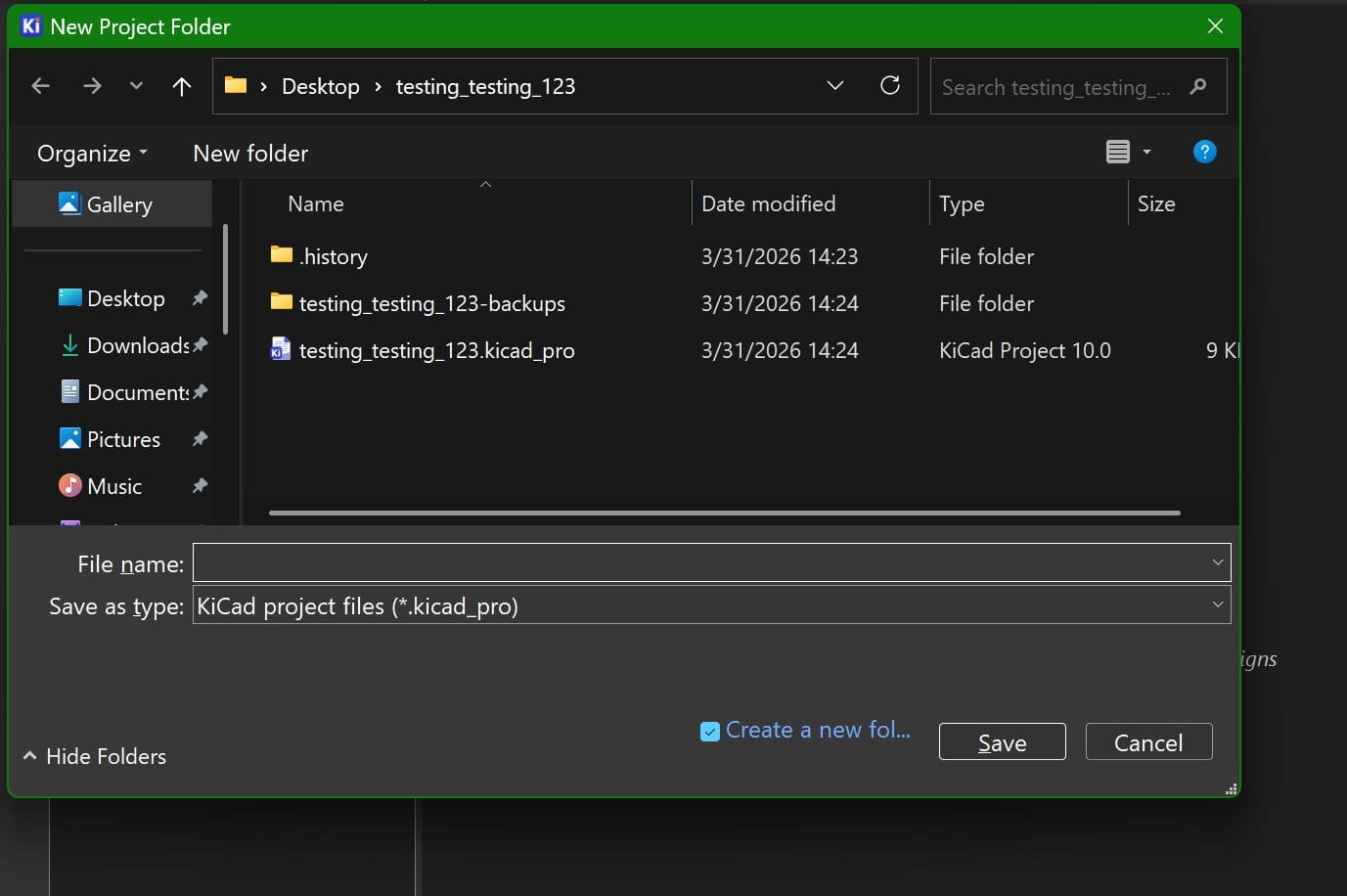Viewport: 1347px width, 896px height.
Task: Collapse the panel with Hide Folders
Action: (95, 756)
